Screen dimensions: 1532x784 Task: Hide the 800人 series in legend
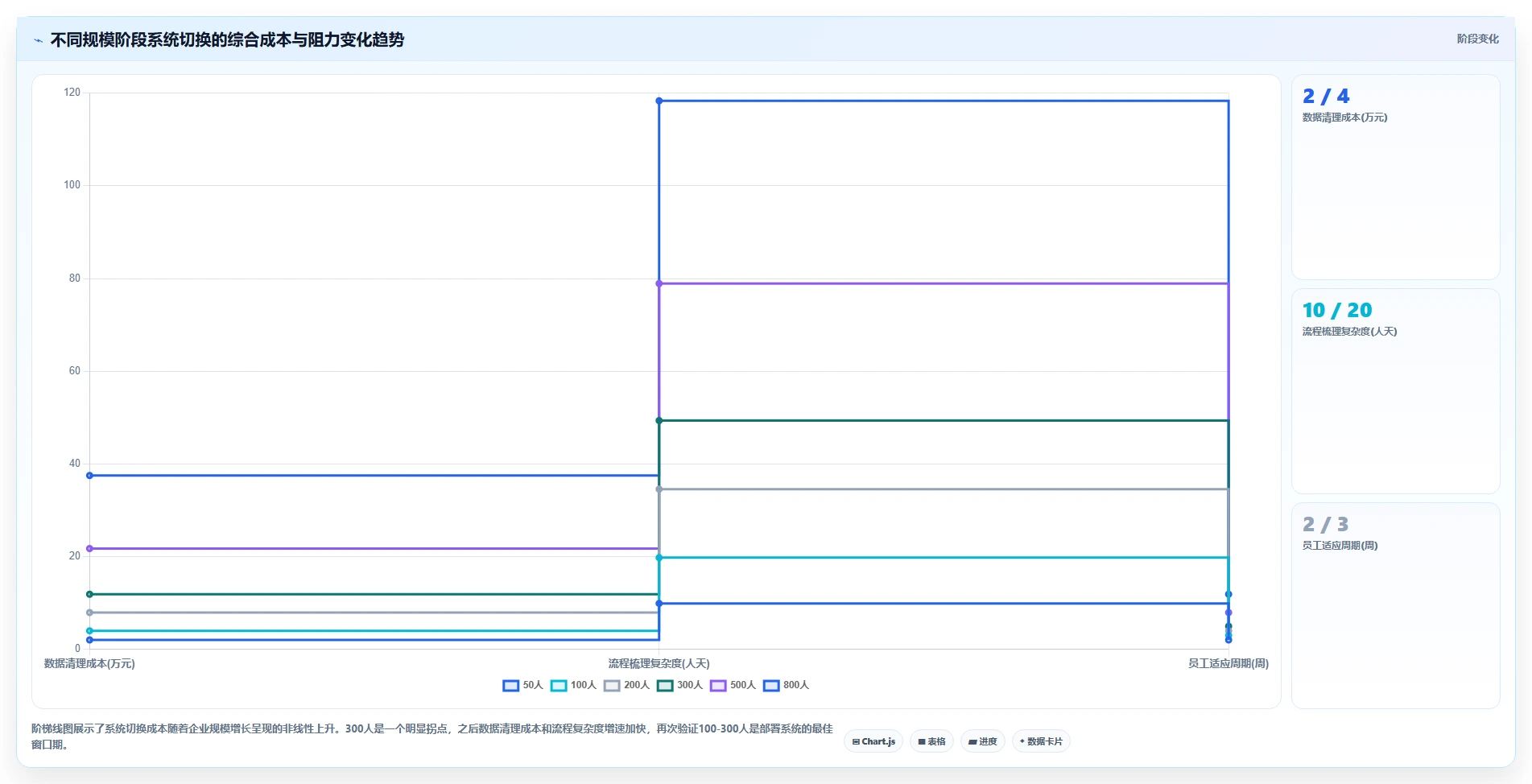pyautogui.click(x=786, y=685)
